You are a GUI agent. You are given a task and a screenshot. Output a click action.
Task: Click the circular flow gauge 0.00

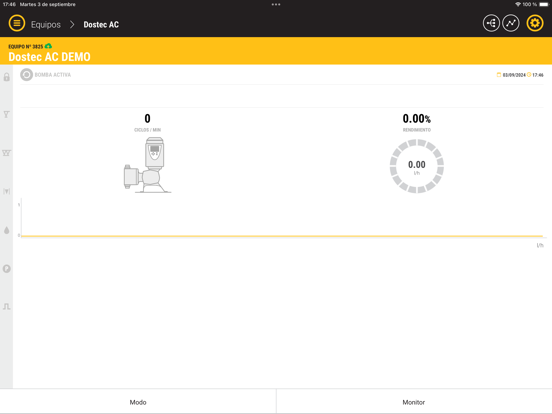pyautogui.click(x=416, y=166)
